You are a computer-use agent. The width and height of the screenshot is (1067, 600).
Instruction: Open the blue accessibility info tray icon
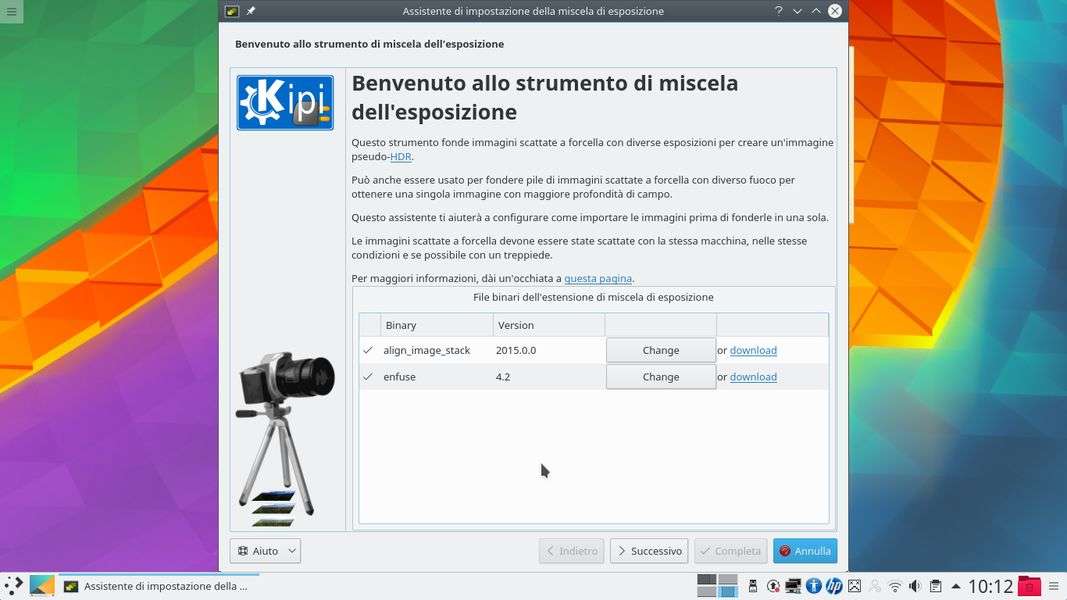(x=814, y=586)
